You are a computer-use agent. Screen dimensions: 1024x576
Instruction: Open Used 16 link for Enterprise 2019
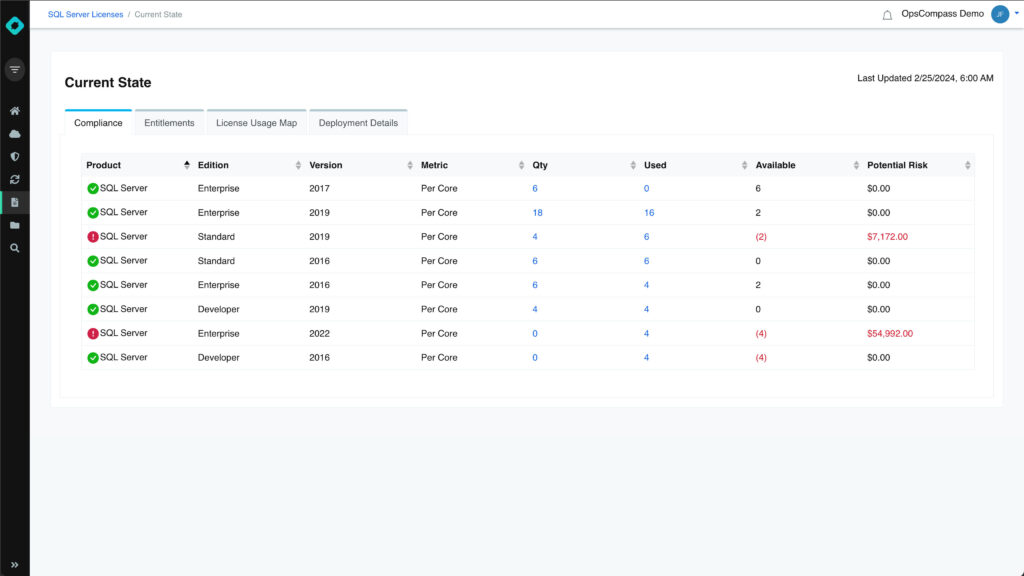(649, 213)
